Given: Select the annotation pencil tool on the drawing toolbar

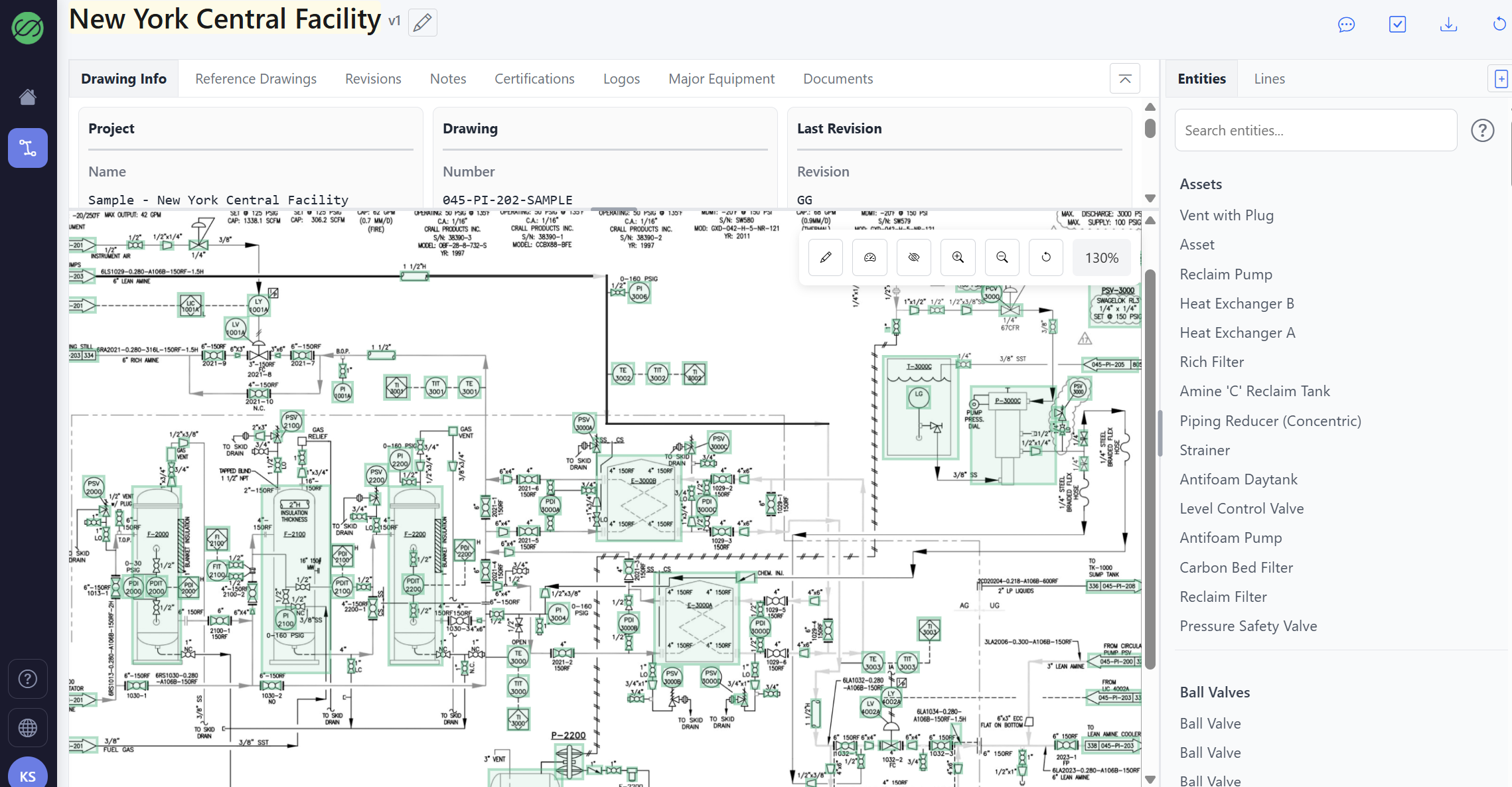Looking at the screenshot, I should point(825,257).
